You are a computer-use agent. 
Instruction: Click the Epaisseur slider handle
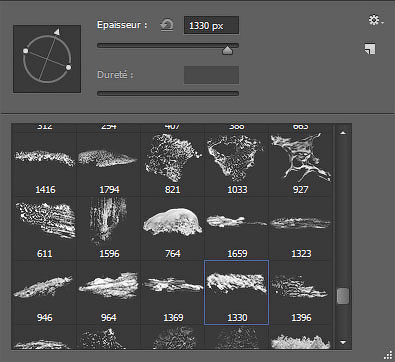[x=227, y=50]
